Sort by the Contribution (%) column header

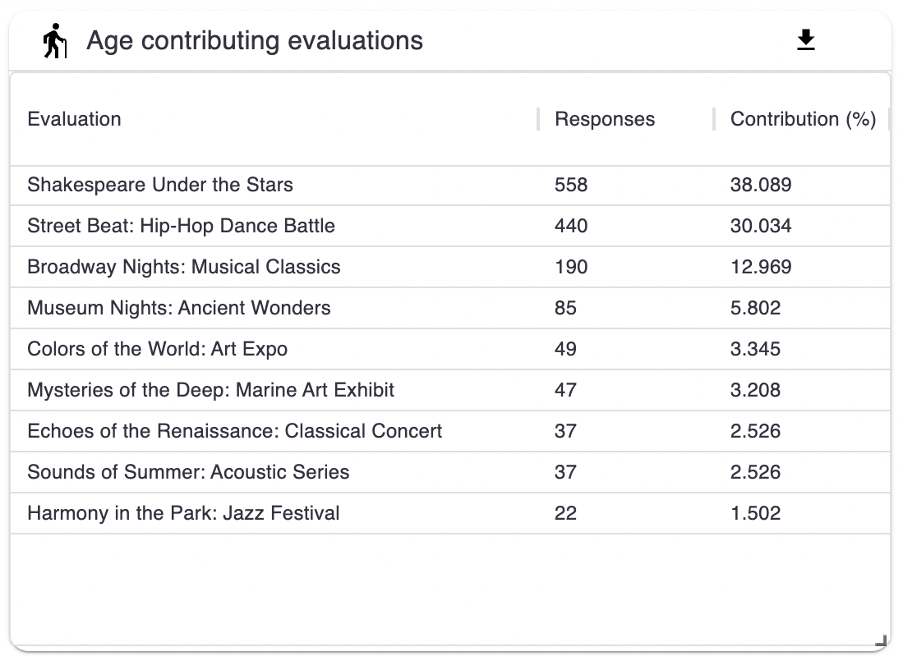tap(802, 119)
